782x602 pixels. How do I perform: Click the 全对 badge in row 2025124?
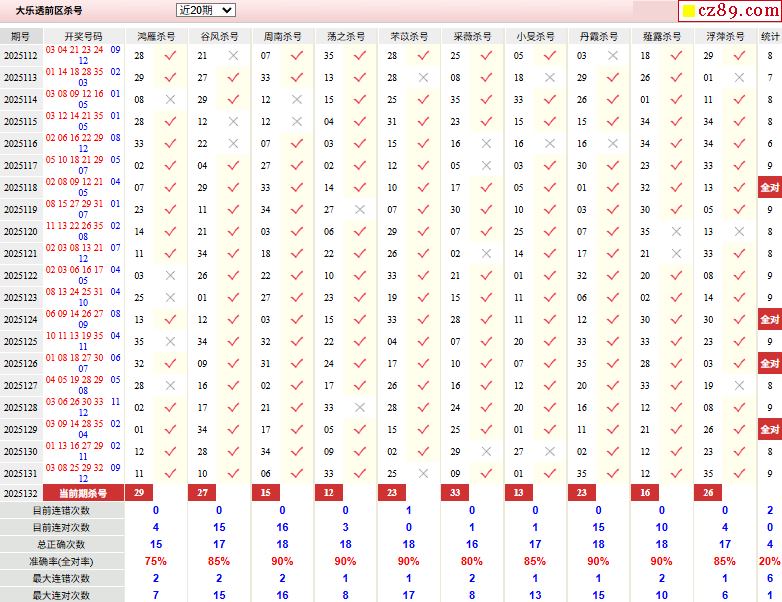click(x=770, y=320)
